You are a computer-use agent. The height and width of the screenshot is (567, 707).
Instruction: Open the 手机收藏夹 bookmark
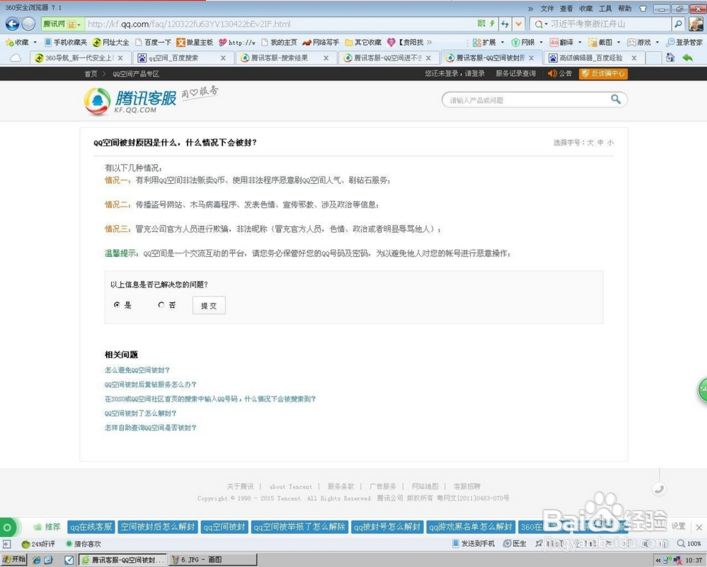[x=66, y=42]
